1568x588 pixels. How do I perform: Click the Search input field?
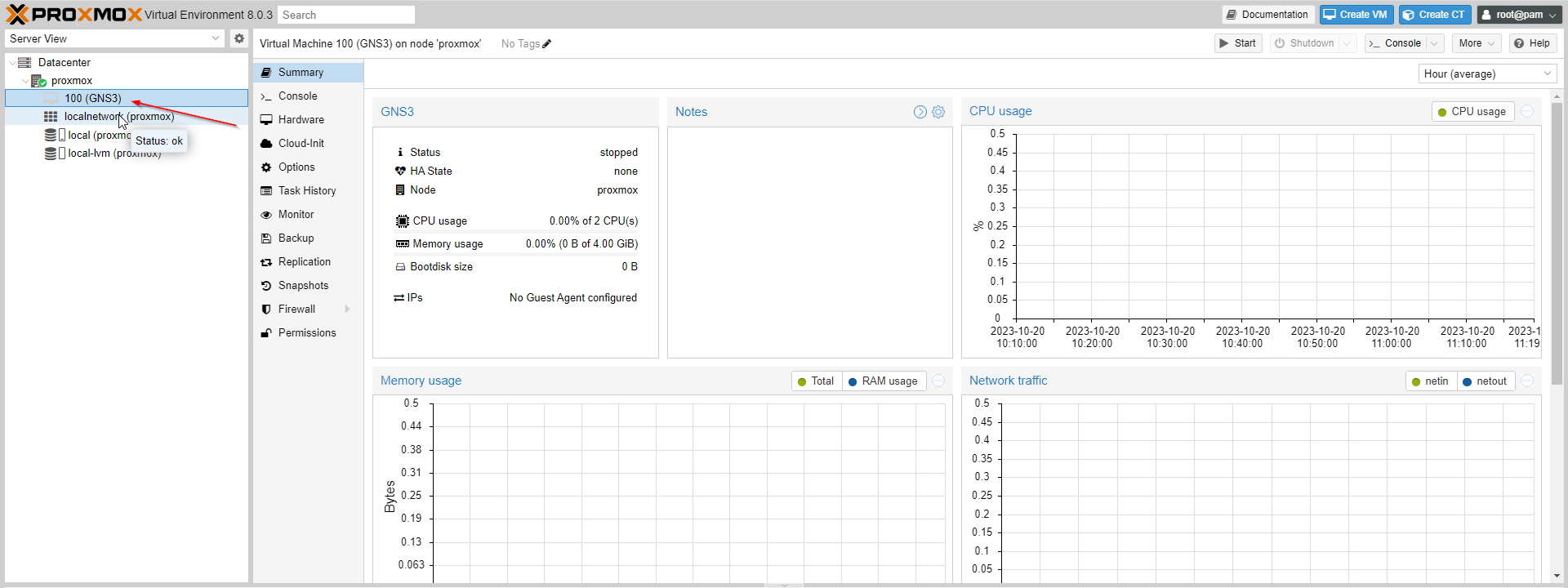pos(345,15)
